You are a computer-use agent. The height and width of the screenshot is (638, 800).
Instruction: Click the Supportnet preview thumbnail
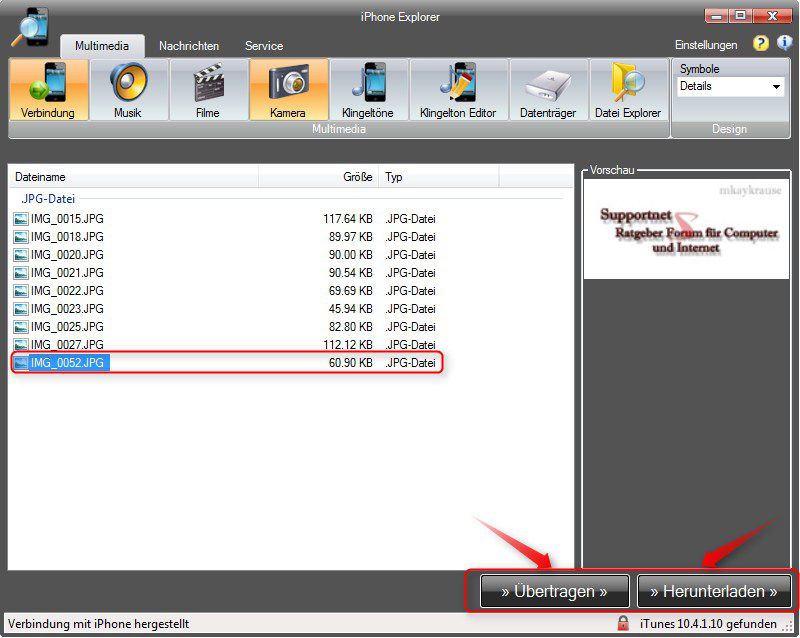pos(687,229)
